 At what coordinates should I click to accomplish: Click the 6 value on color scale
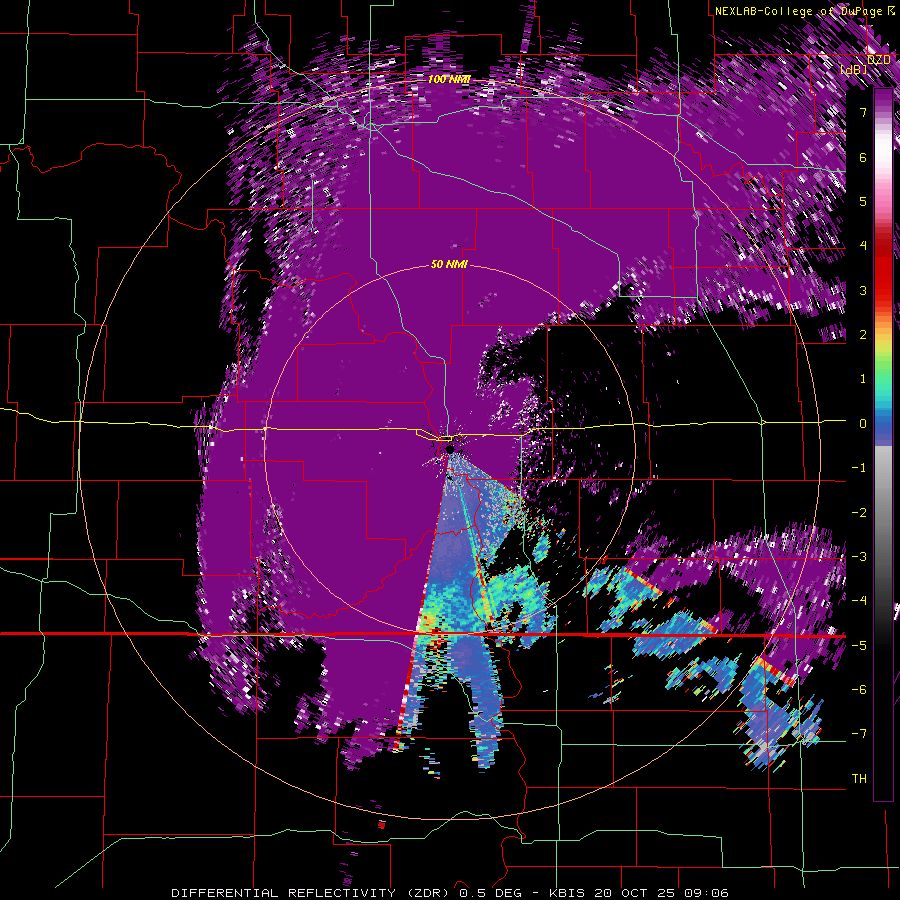click(x=863, y=157)
